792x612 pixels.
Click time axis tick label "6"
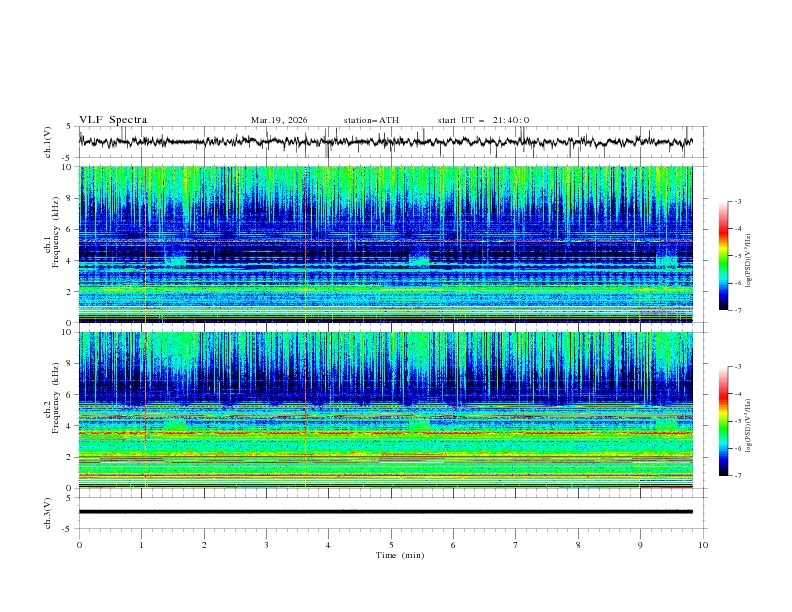(453, 545)
